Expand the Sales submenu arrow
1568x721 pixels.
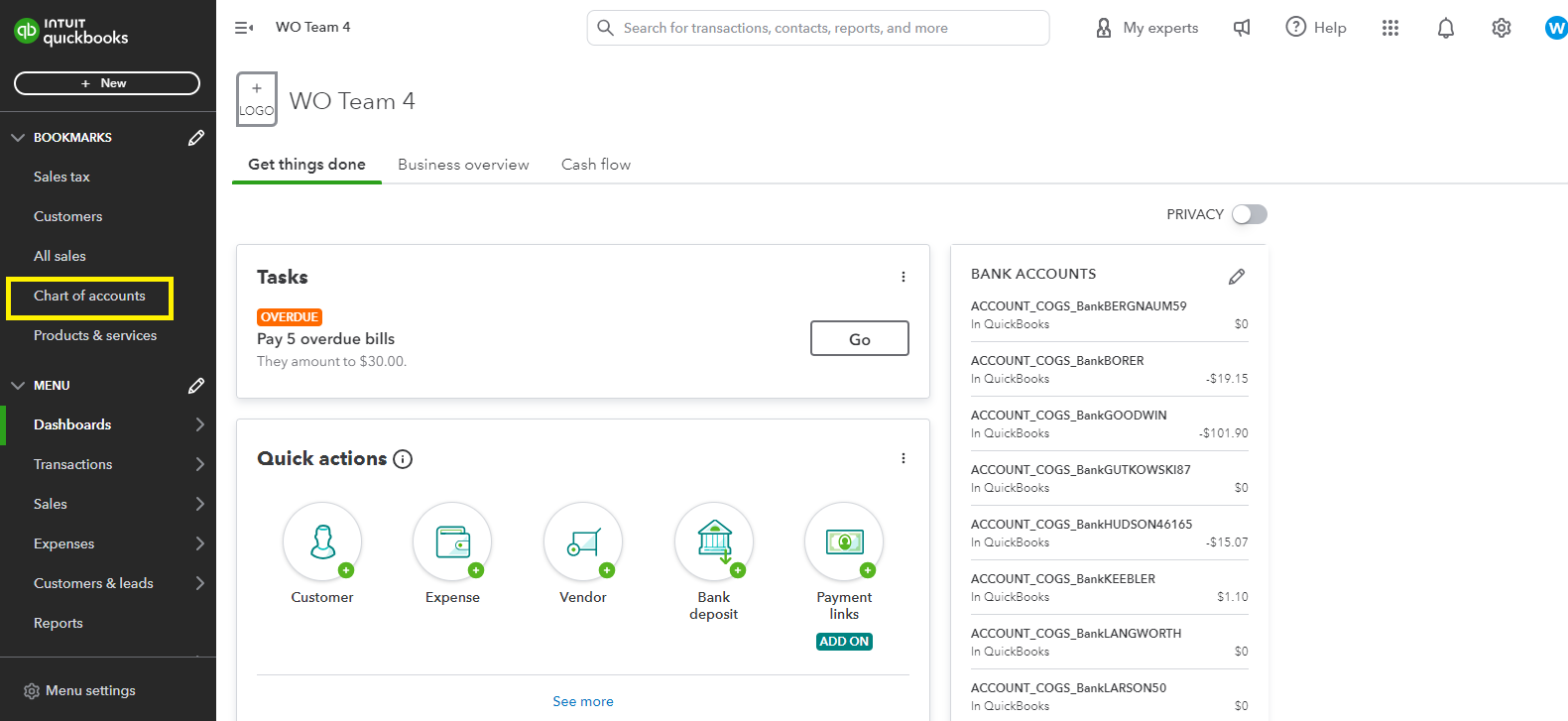coord(200,504)
